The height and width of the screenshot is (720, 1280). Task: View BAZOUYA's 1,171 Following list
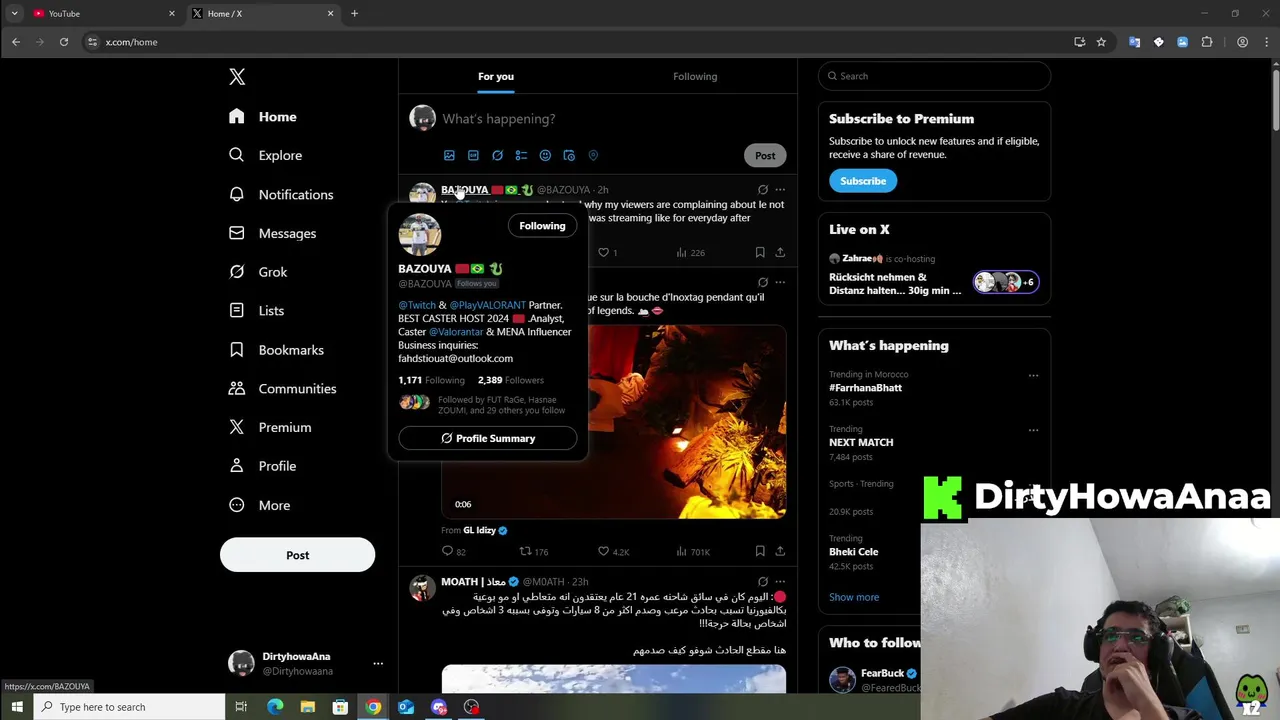(x=431, y=380)
